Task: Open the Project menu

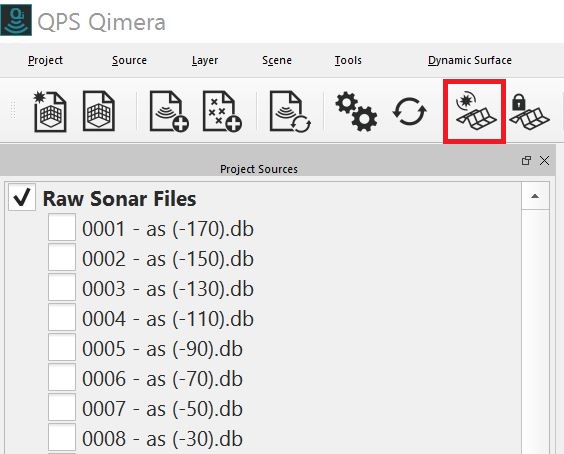Action: coord(45,60)
